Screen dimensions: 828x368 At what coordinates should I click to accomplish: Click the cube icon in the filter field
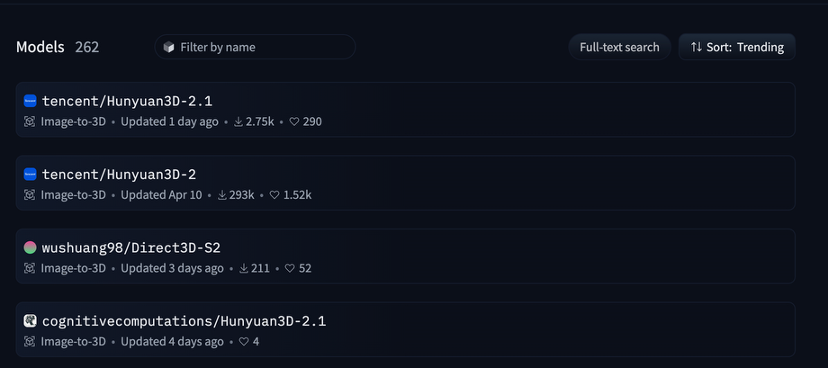(169, 47)
